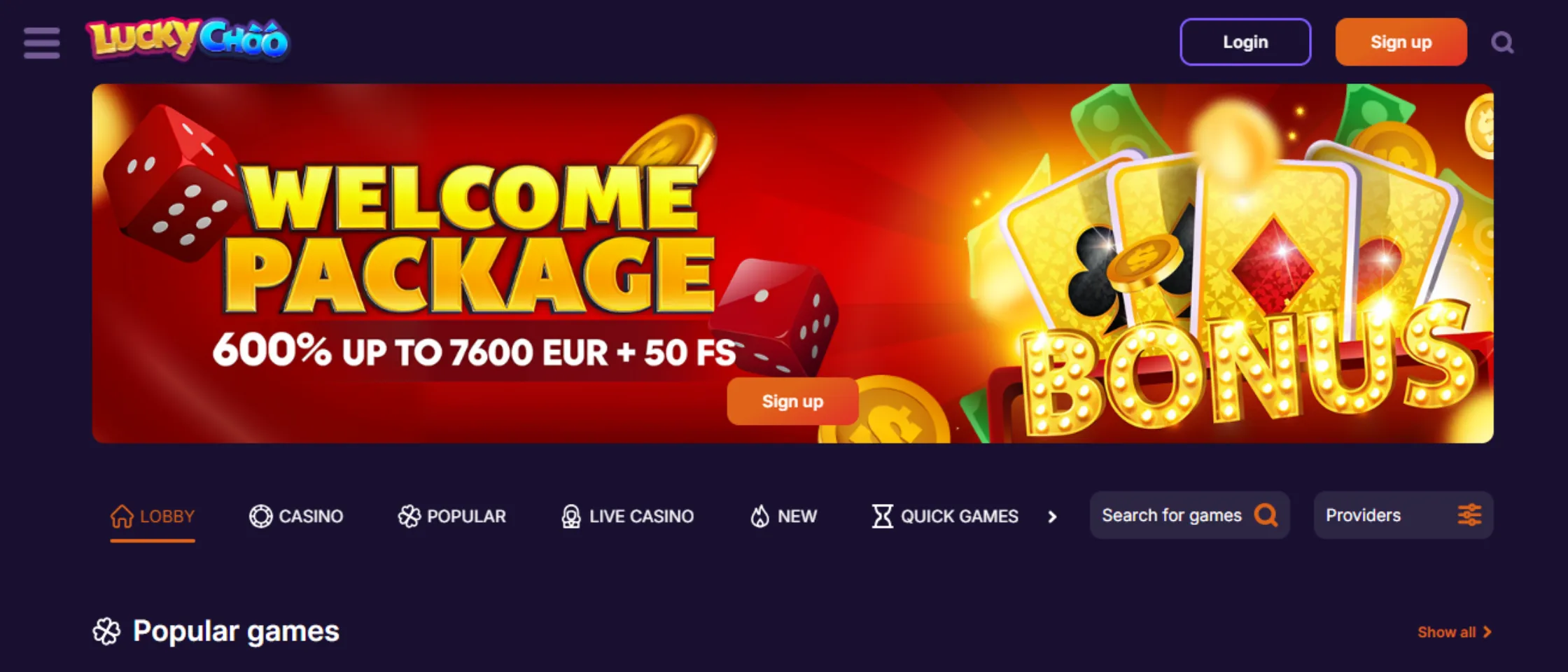The image size is (1568, 672).
Task: Click the Welcome Package bonus banner
Action: [x=792, y=263]
